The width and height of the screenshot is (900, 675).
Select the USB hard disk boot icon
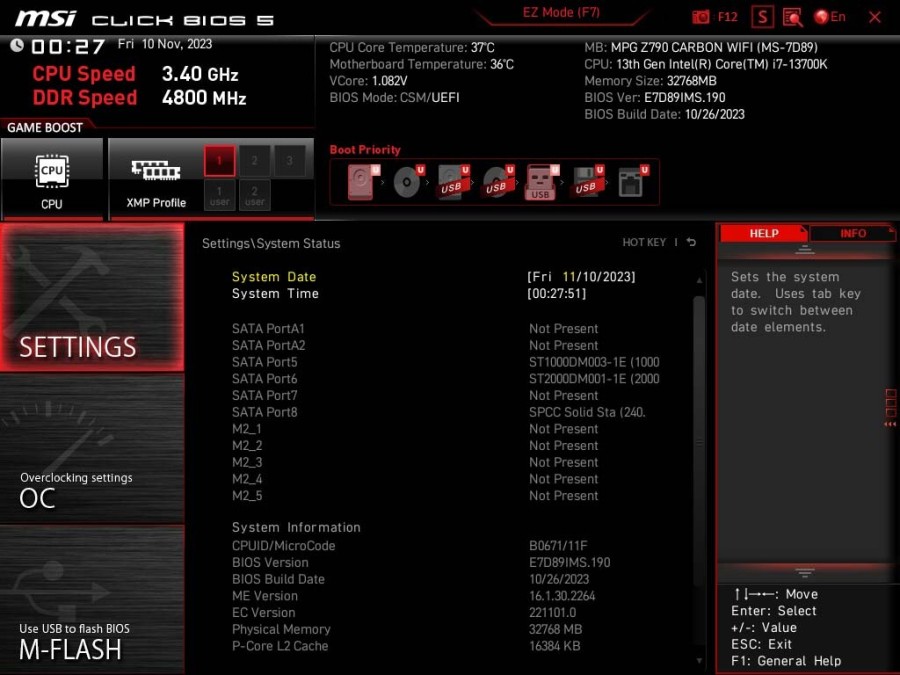pyautogui.click(x=453, y=182)
